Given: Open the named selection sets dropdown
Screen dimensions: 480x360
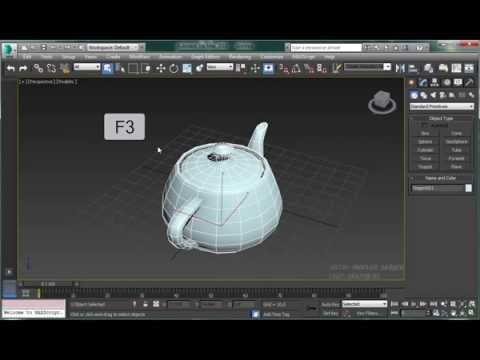Looking at the screenshot, I should pyautogui.click(x=367, y=67).
